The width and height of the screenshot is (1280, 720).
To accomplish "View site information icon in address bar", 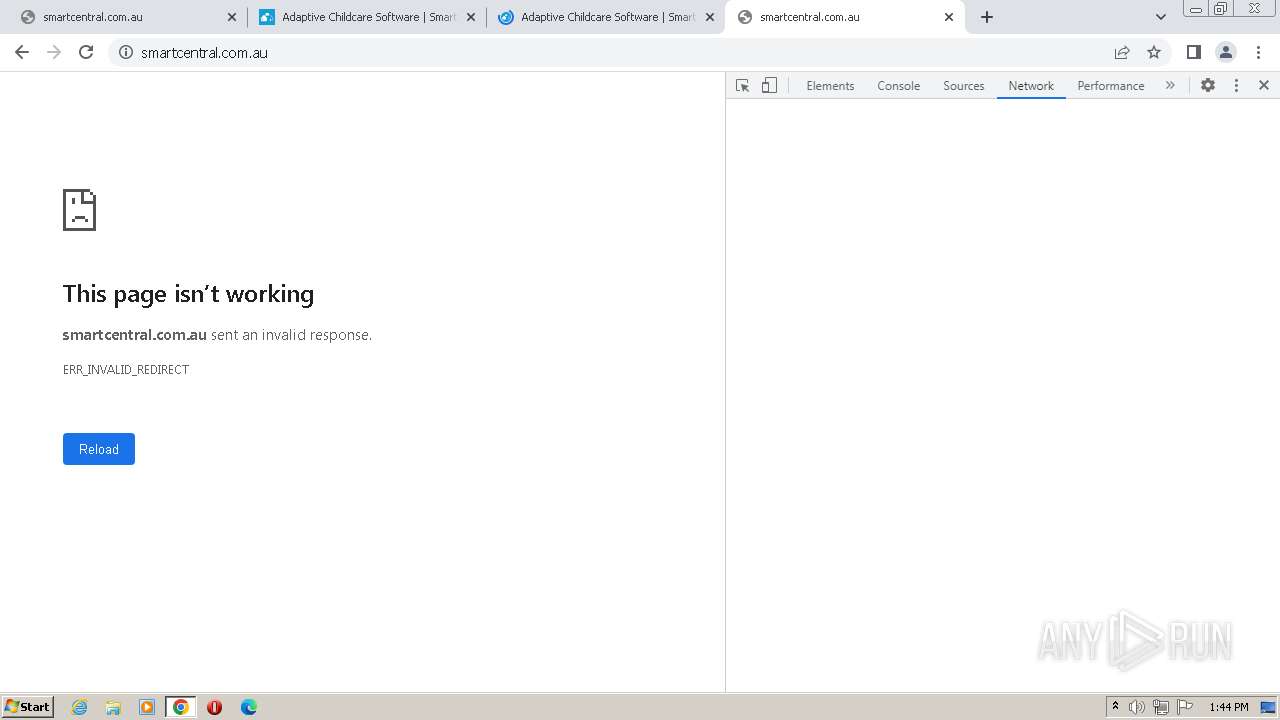I will [x=126, y=52].
